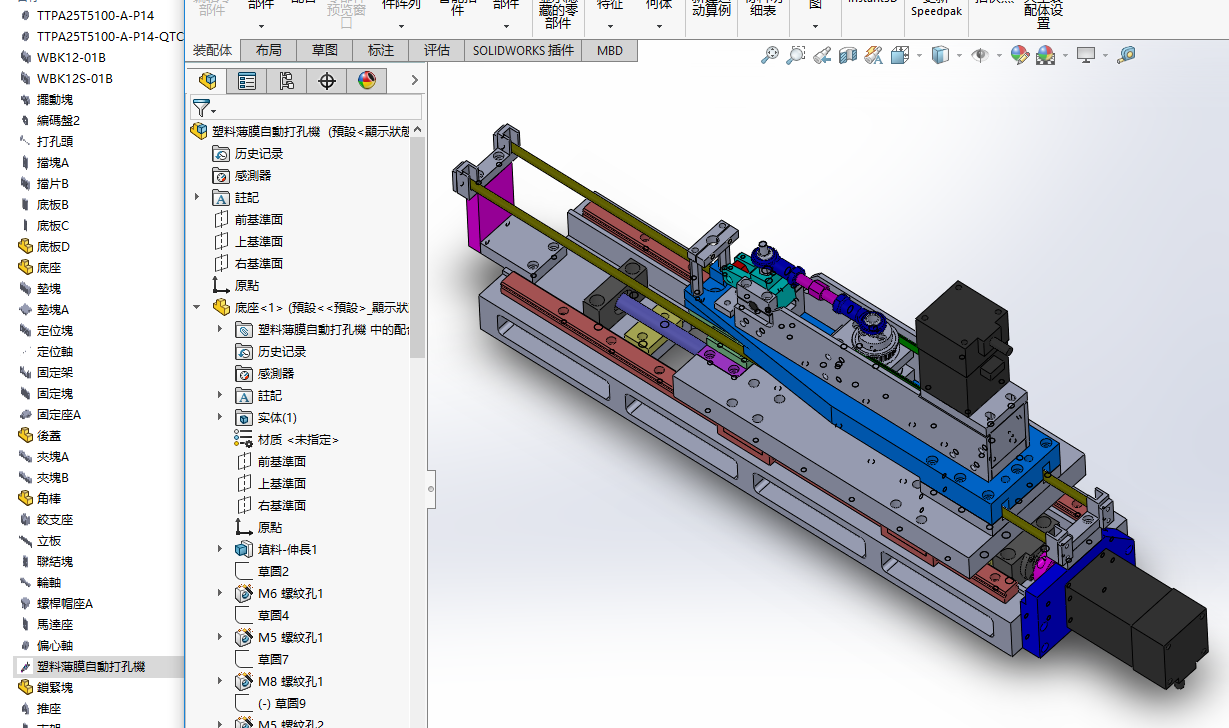Select 偏心軸 in the parts list

click(55, 645)
